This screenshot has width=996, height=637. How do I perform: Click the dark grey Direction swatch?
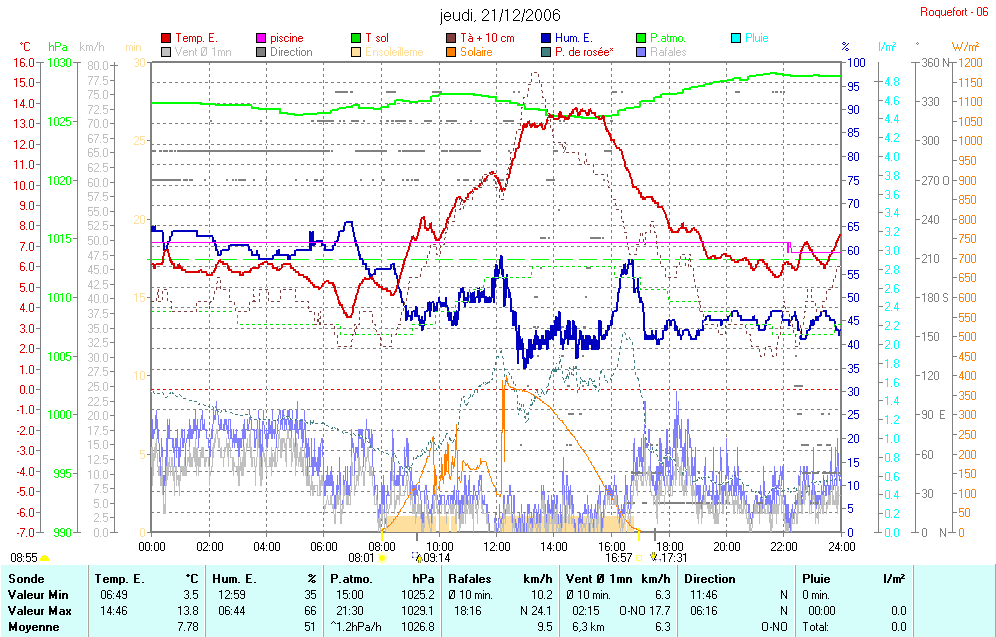pos(260,52)
